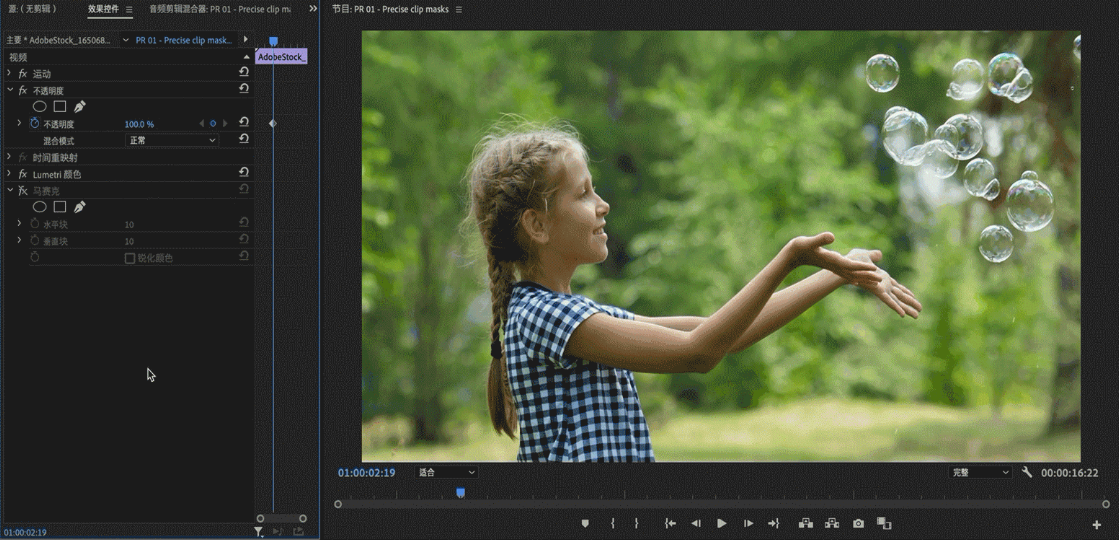Click the Export Frame camera icon
Image resolution: width=1119 pixels, height=540 pixels.
[x=858, y=523]
